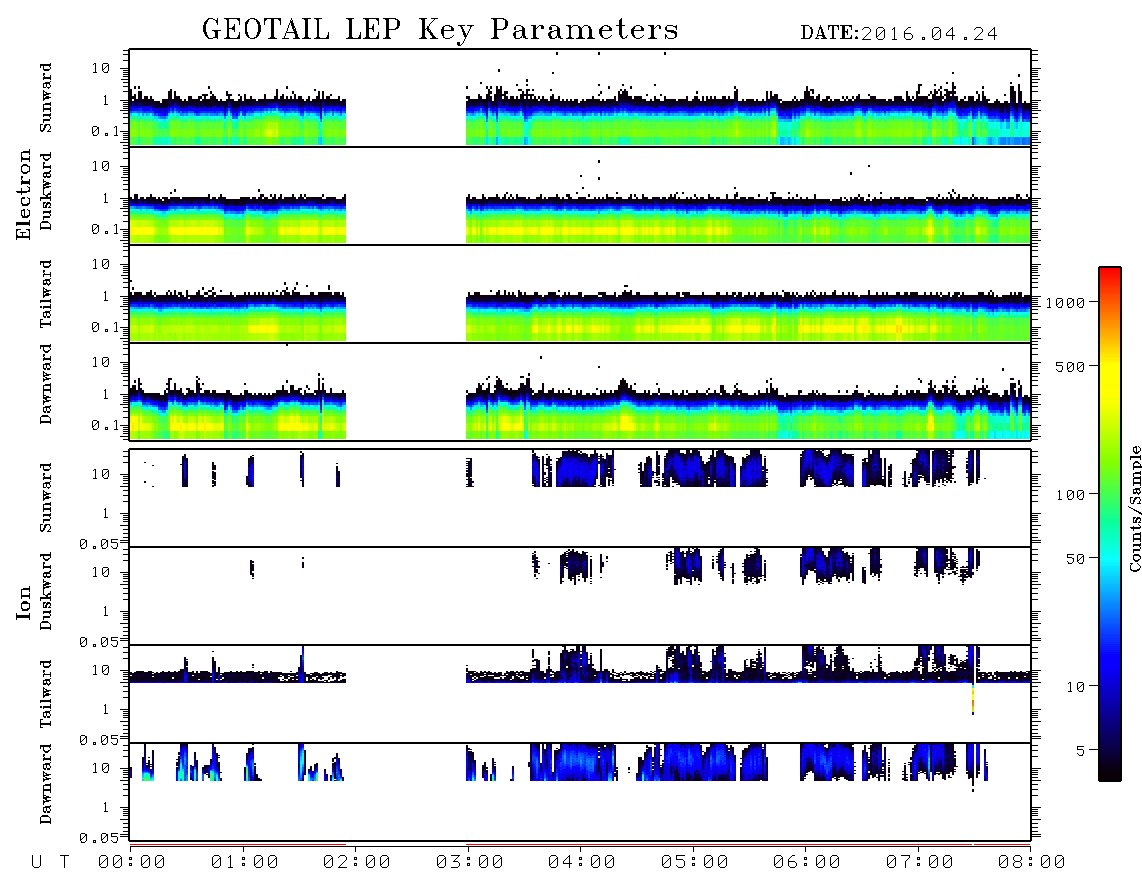Click the colorbar tick label 1000
The image size is (1142, 880).
click(x=1065, y=302)
